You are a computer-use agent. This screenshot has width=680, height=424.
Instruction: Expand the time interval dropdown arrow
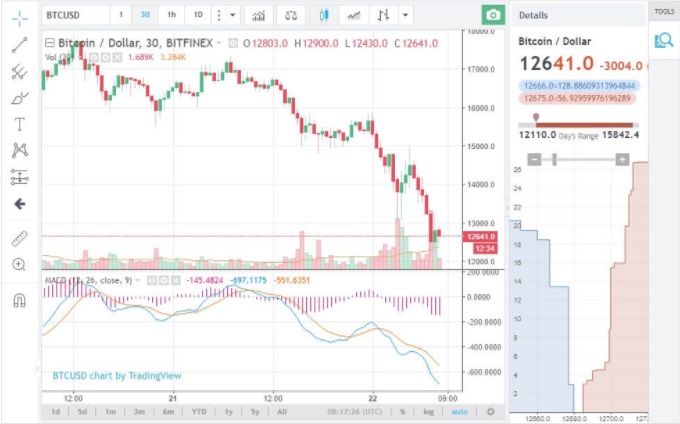tap(233, 15)
